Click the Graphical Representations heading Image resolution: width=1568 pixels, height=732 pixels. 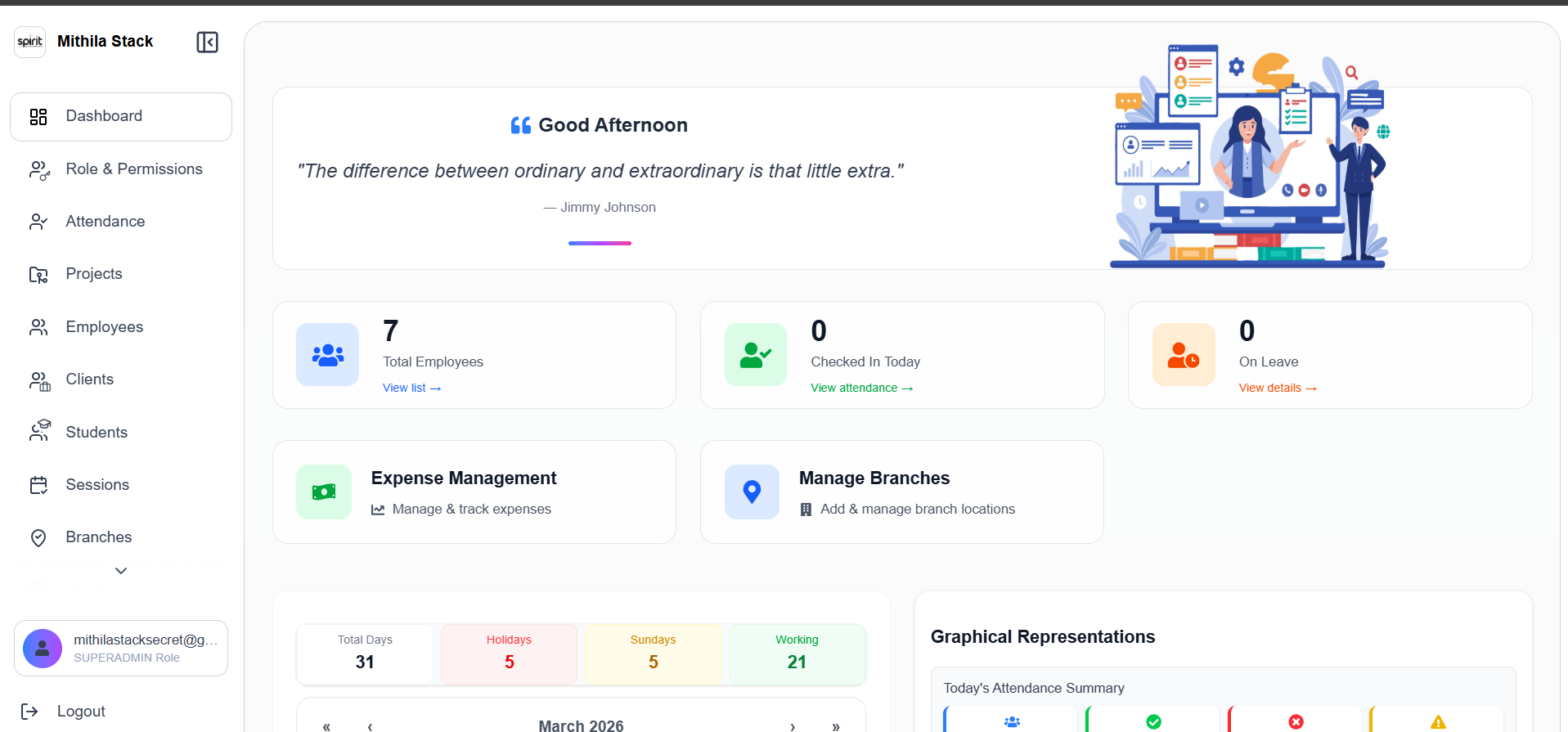(1043, 637)
